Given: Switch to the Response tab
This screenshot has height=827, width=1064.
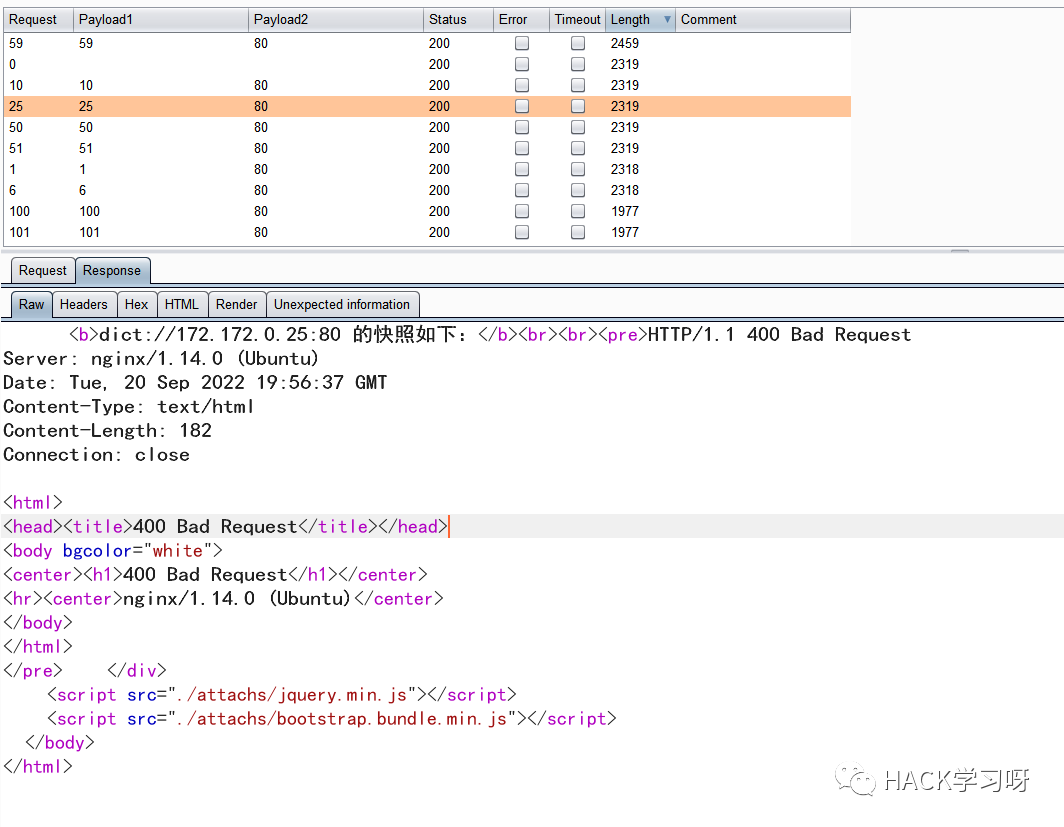Looking at the screenshot, I should click(x=112, y=271).
